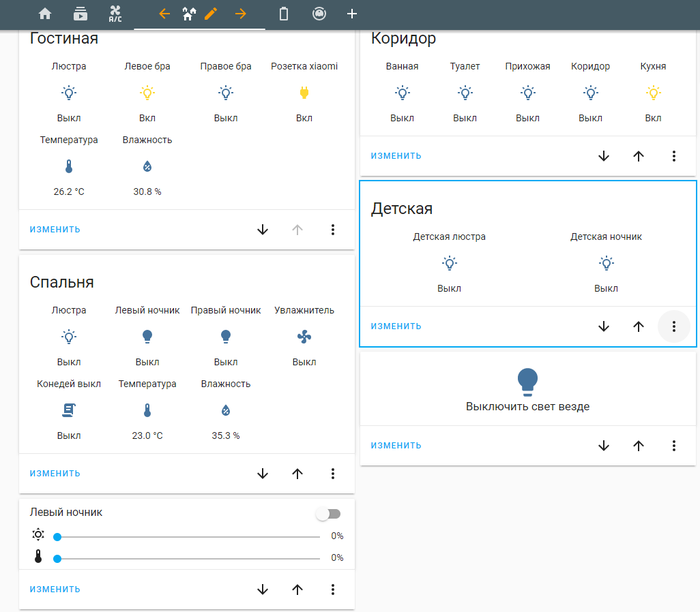Image resolution: width=700 pixels, height=612 pixels.
Task: Open the Гостиная card options menu
Action: point(332,229)
